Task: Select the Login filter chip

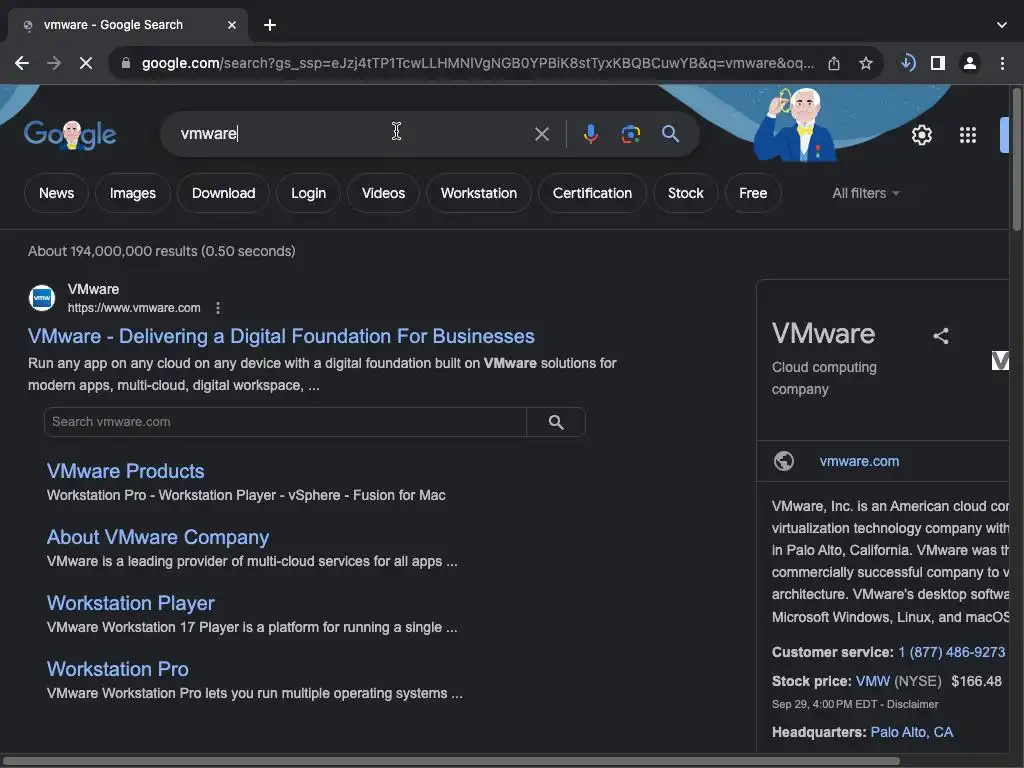Action: (308, 193)
